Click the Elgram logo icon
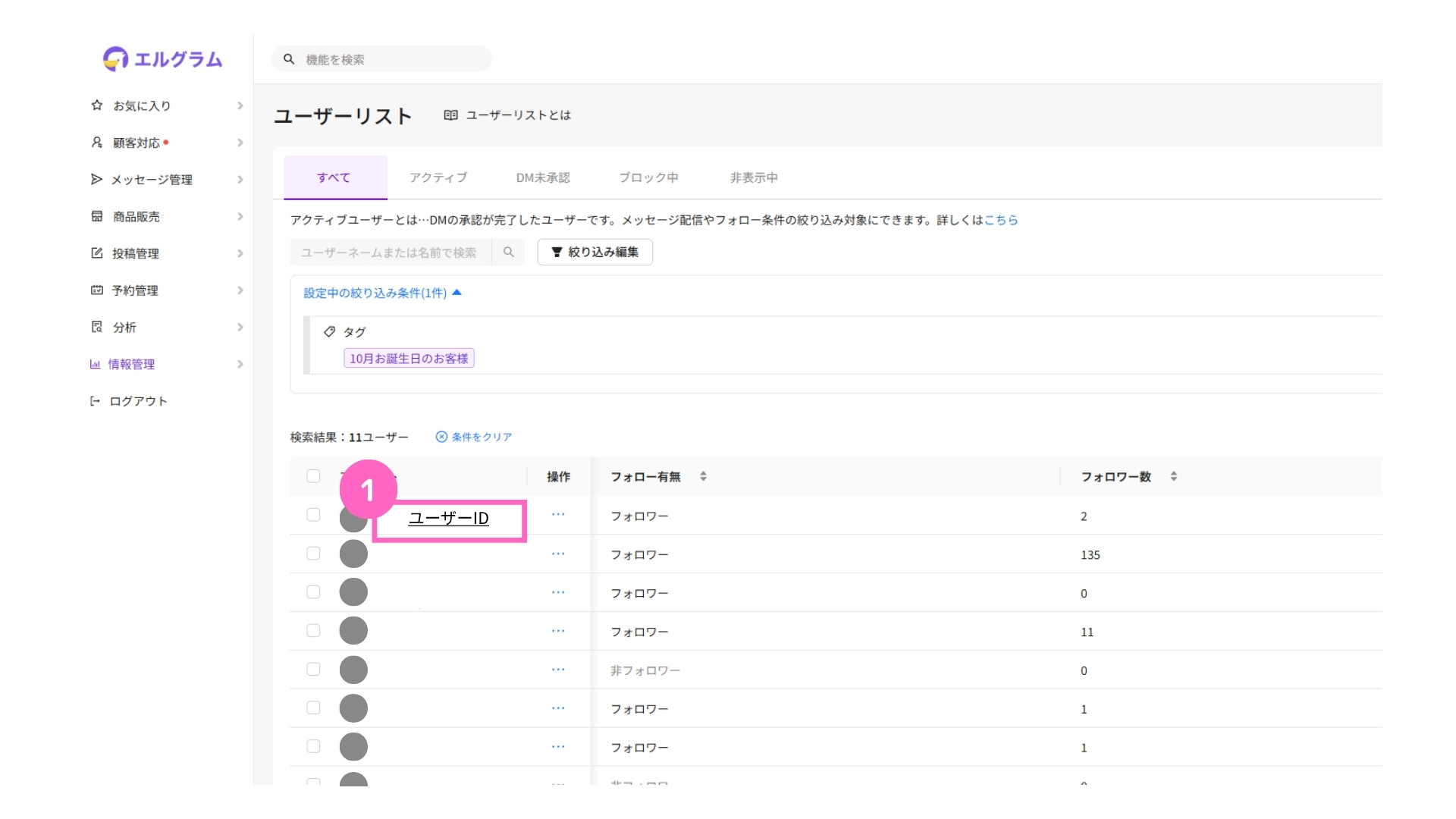 [115, 58]
